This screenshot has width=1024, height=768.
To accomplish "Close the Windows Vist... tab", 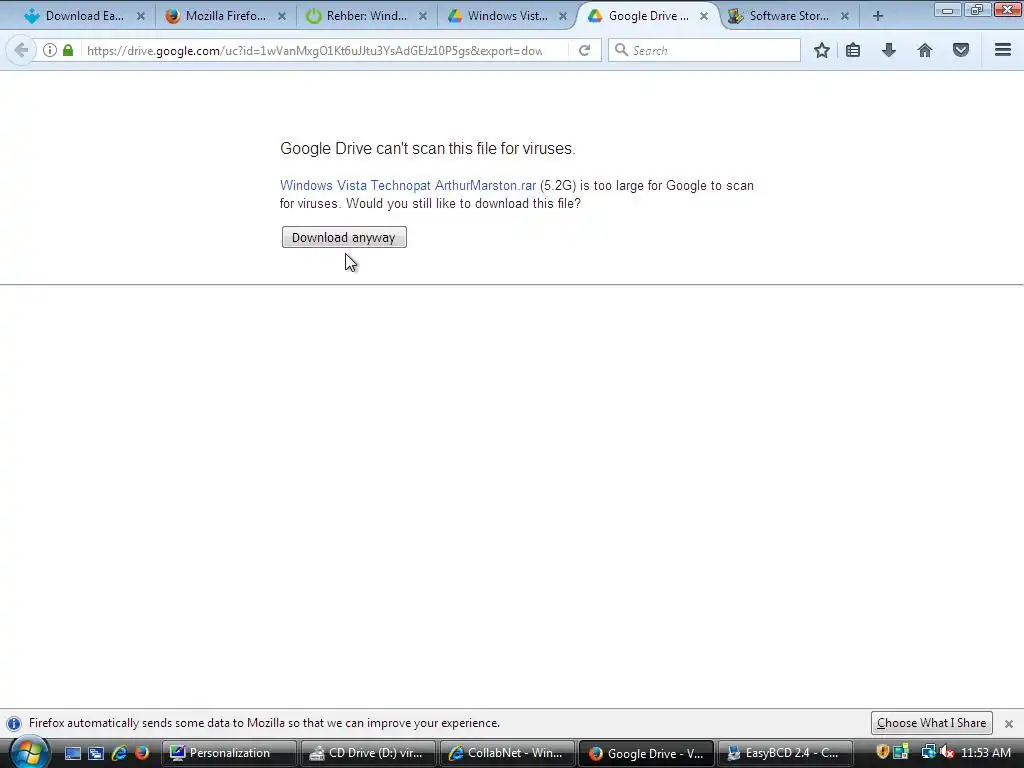I will click(x=563, y=16).
